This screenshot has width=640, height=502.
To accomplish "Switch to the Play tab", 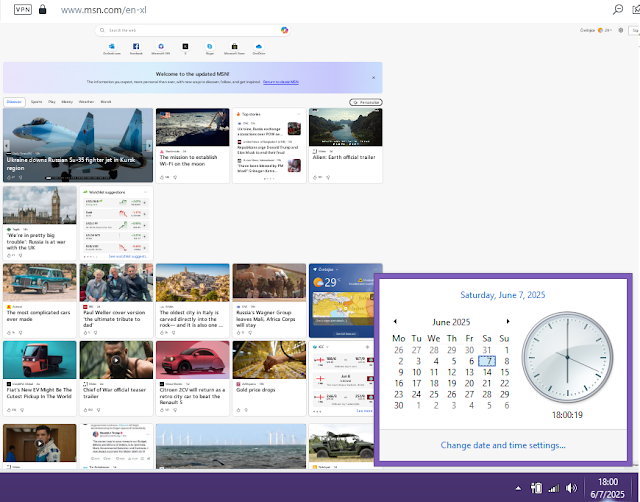I will pyautogui.click(x=52, y=102).
